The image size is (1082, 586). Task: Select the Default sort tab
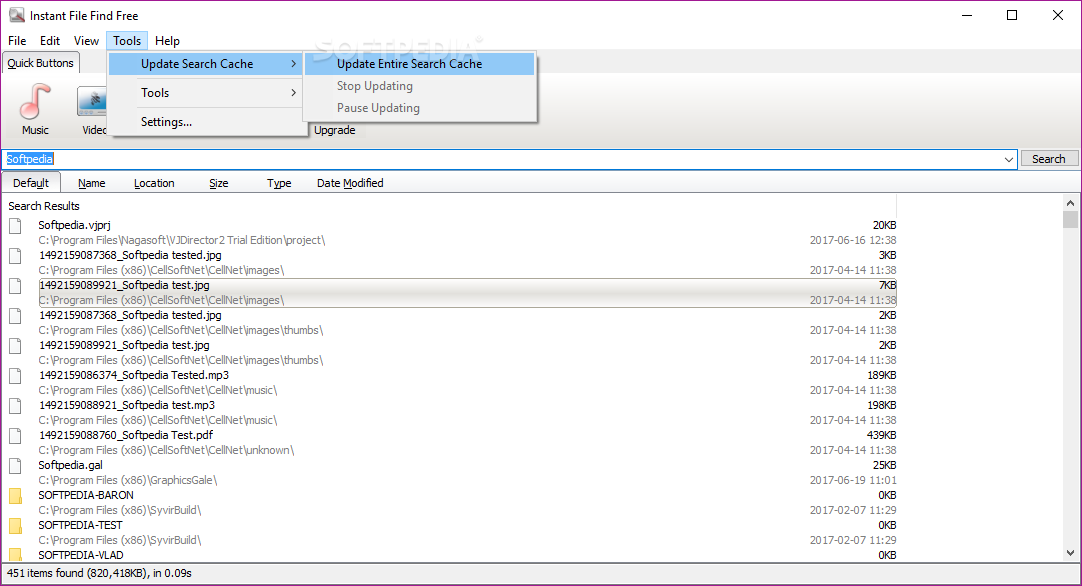point(31,183)
